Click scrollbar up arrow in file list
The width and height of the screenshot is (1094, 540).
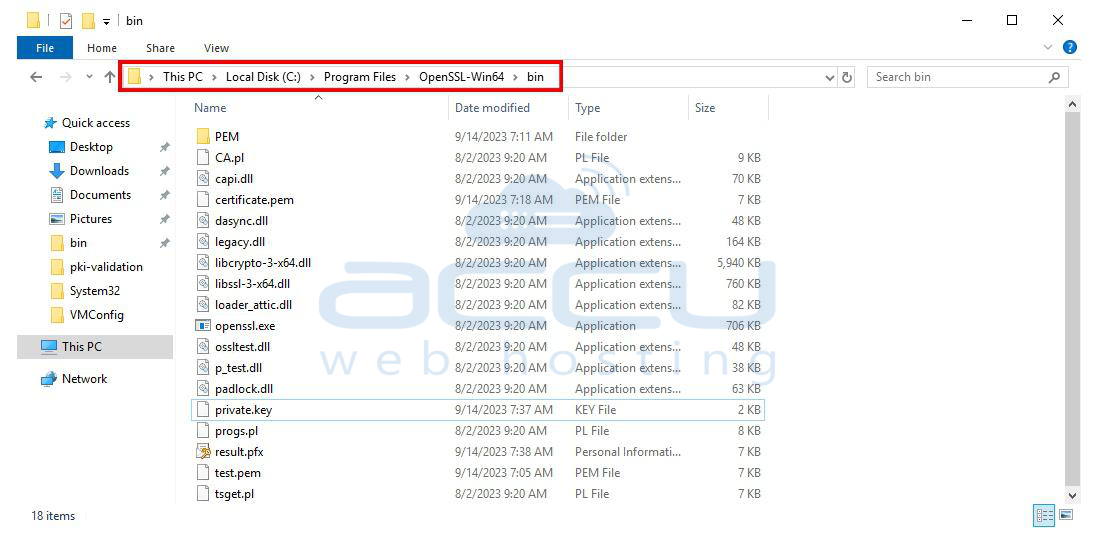pyautogui.click(x=1073, y=105)
